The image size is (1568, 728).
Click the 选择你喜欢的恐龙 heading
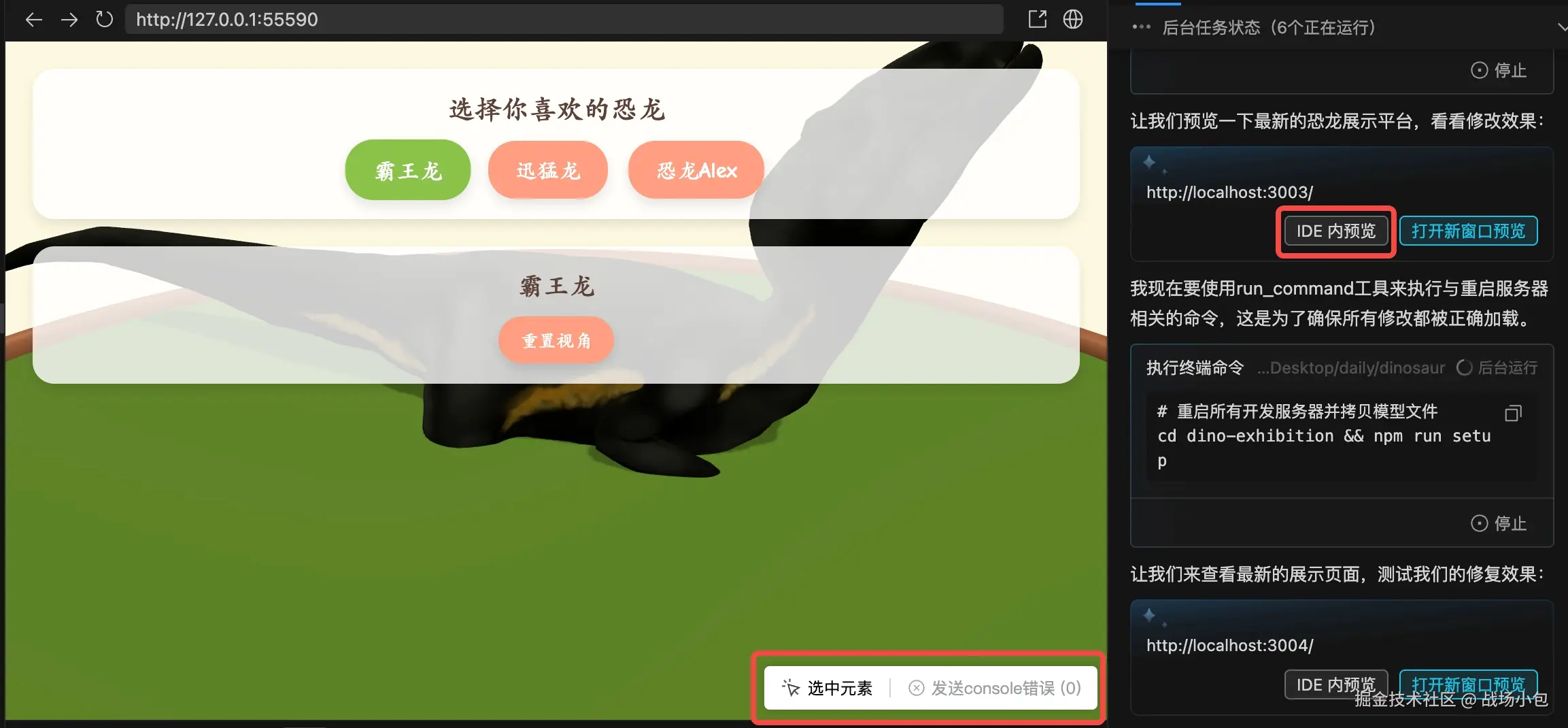[556, 109]
